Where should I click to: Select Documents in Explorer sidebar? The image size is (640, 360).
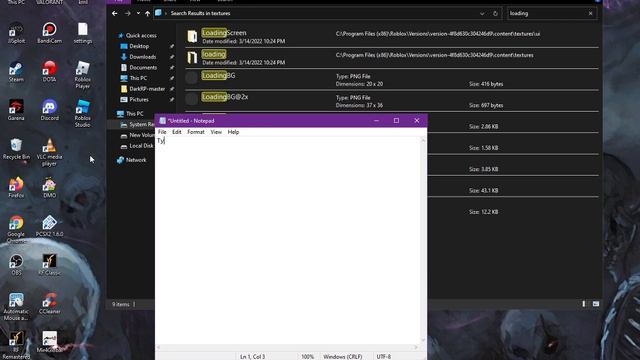143,67
